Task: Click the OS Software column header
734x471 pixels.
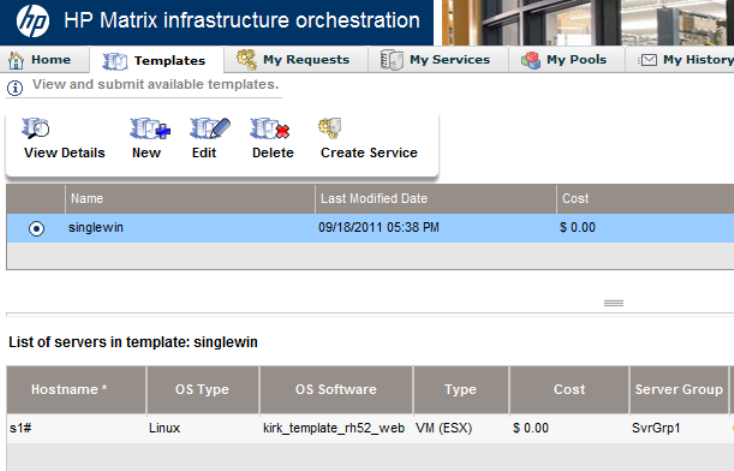Action: pyautogui.click(x=335, y=390)
